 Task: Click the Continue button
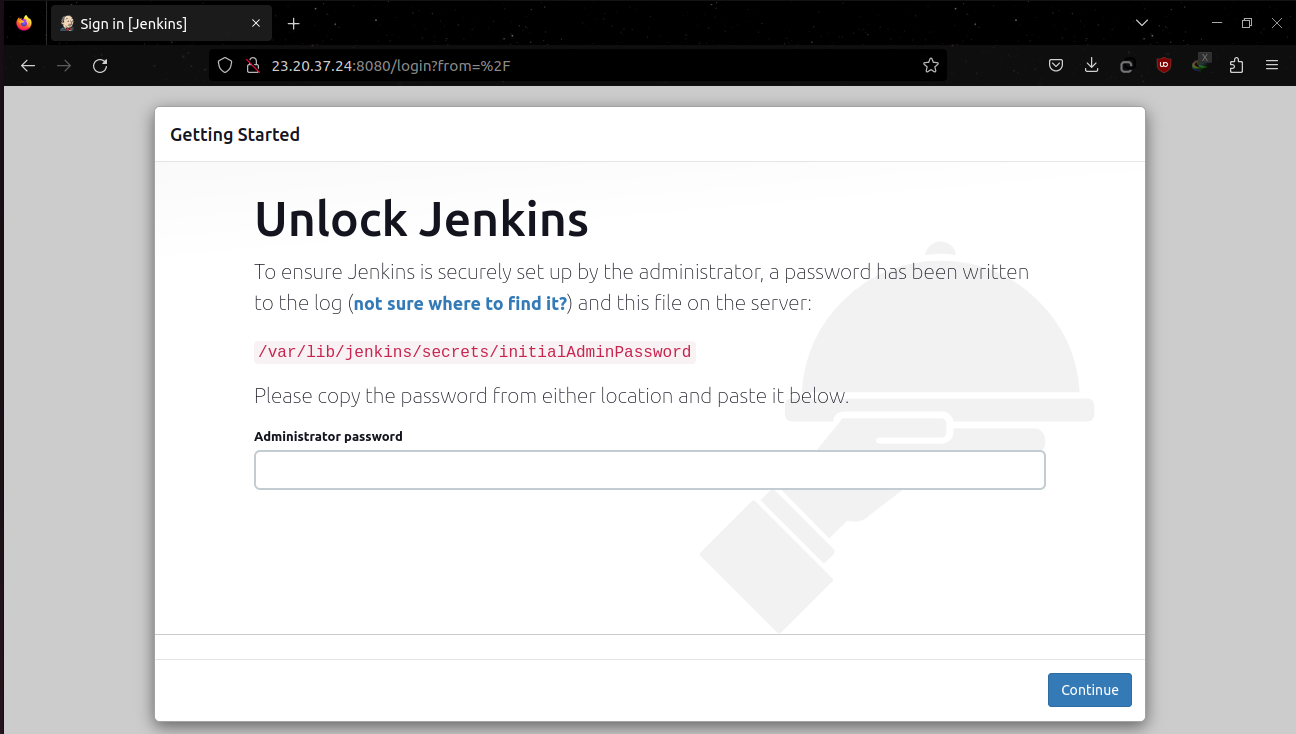tap(1090, 690)
